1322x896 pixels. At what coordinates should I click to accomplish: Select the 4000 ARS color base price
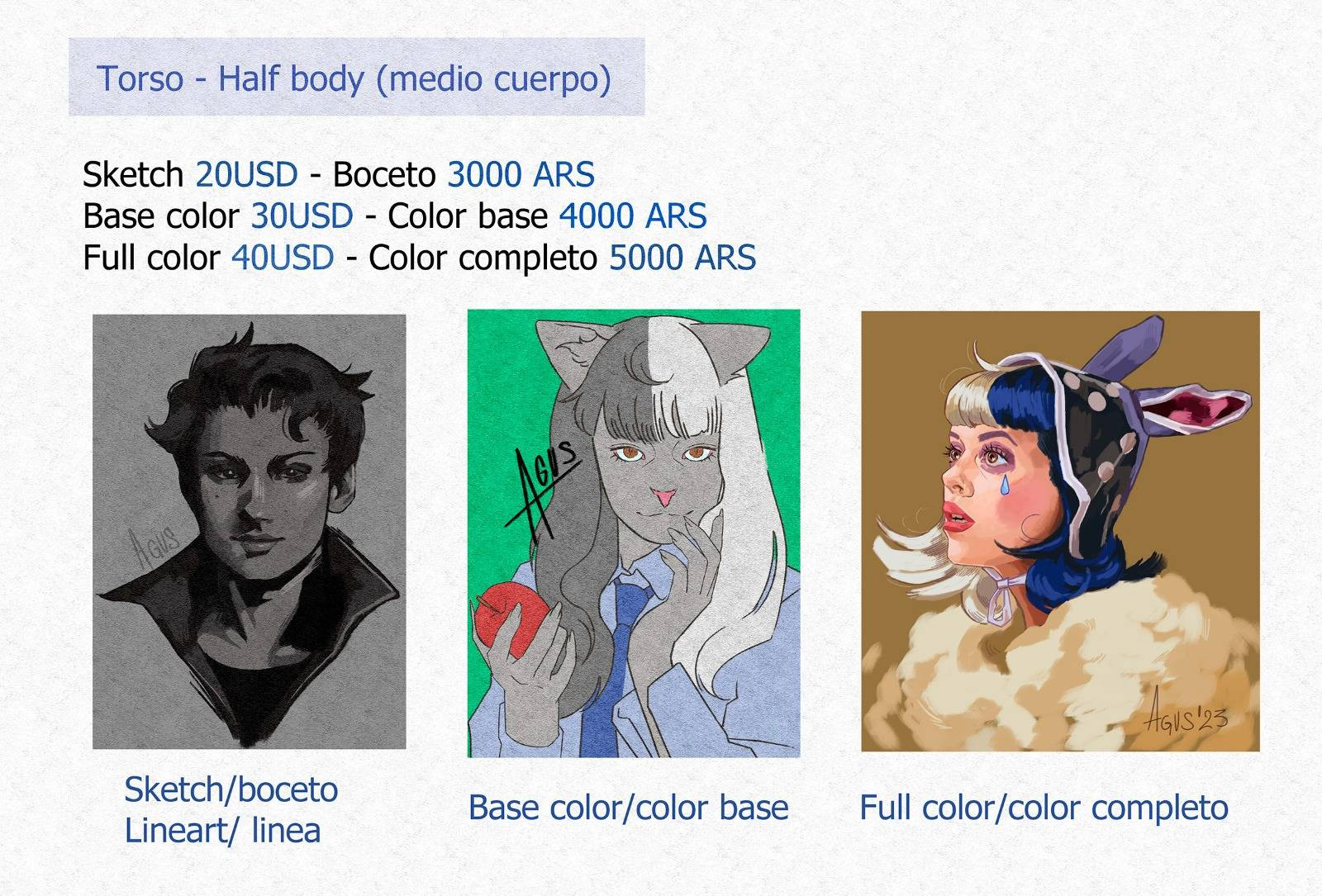pos(633,216)
